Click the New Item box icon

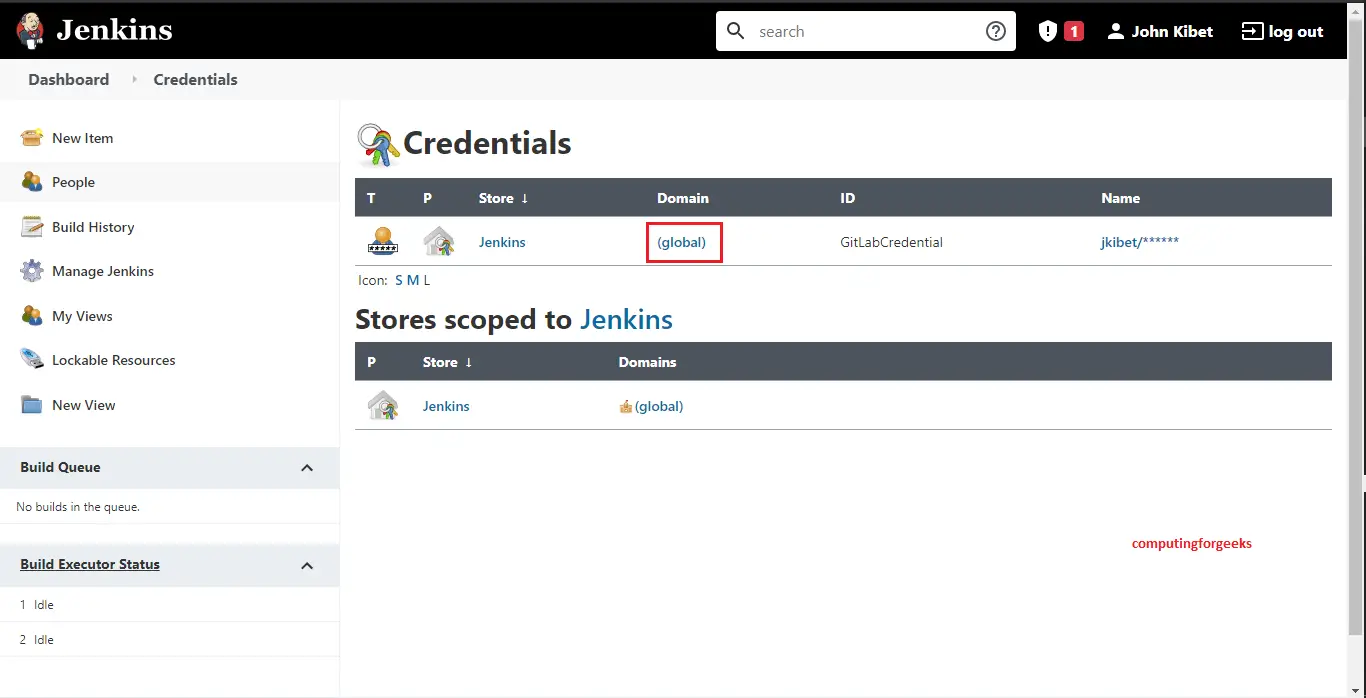tap(32, 138)
